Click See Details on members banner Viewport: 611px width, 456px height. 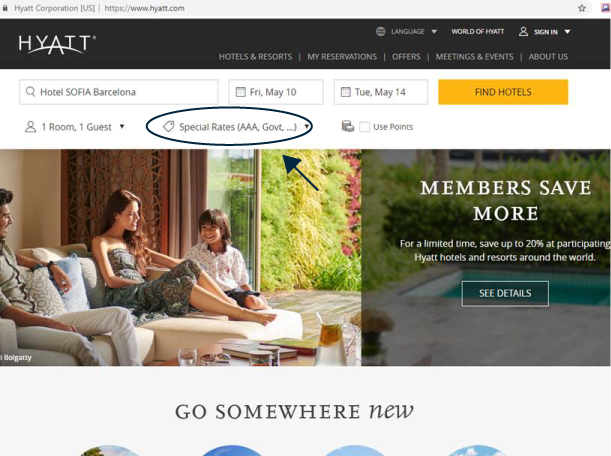tap(505, 293)
